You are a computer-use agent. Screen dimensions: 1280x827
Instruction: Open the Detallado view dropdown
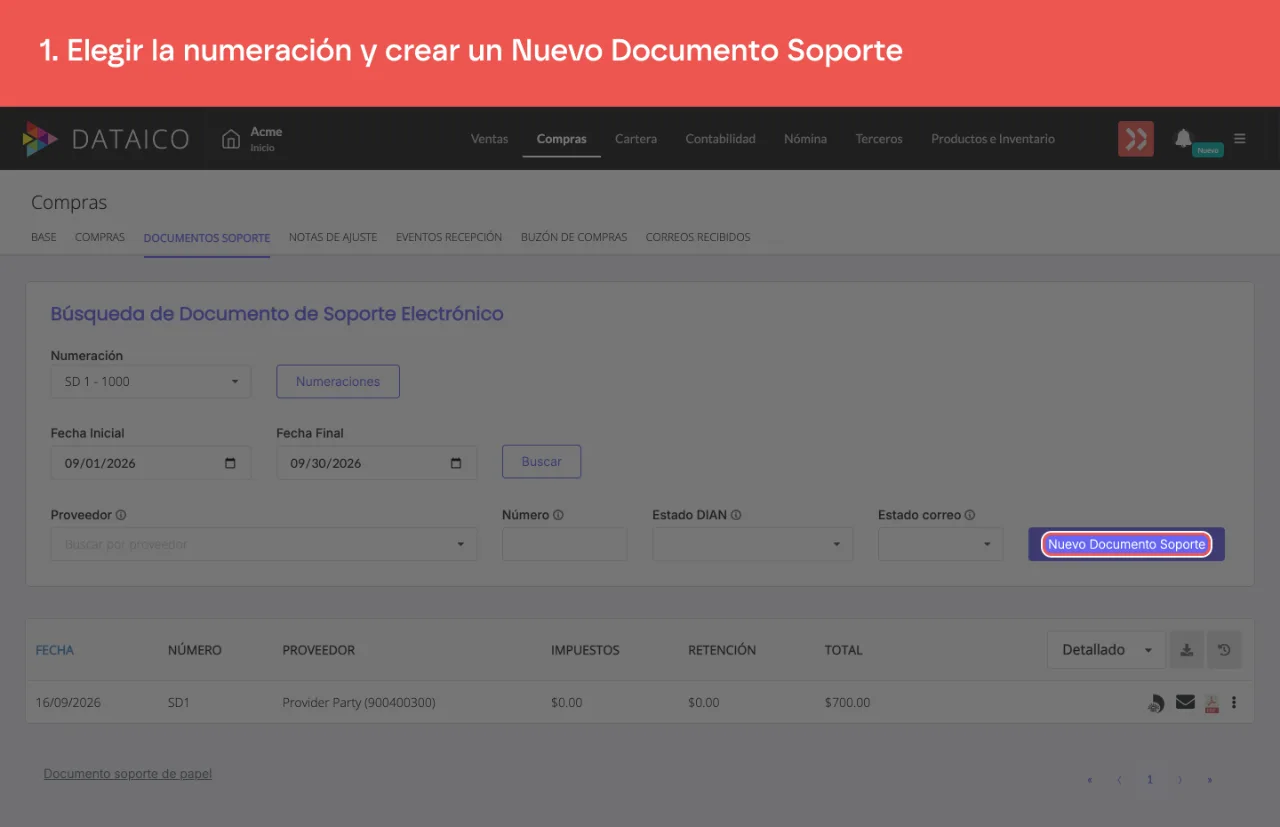tap(1106, 650)
